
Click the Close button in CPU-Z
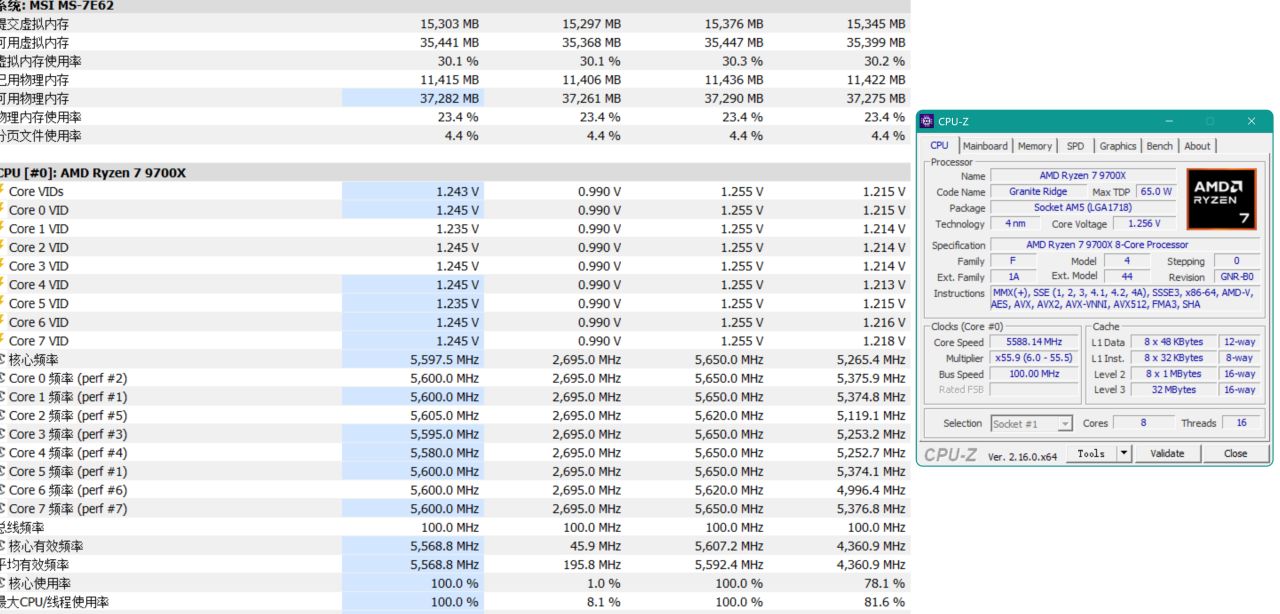[1235, 453]
